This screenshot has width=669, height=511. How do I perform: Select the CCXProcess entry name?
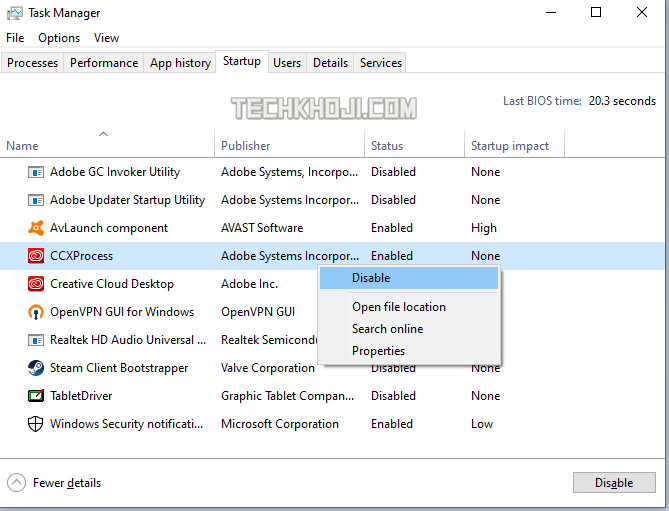pyautogui.click(x=81, y=256)
